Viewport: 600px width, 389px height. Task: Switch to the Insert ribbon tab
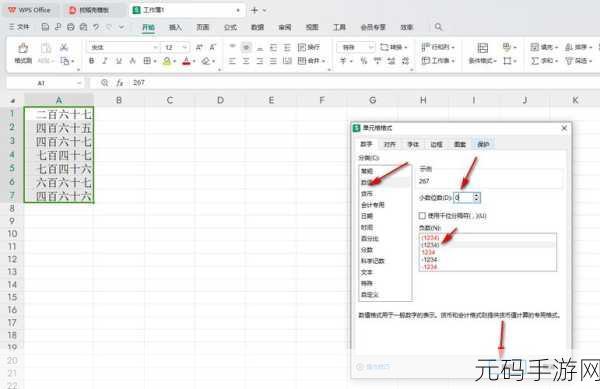click(x=175, y=27)
